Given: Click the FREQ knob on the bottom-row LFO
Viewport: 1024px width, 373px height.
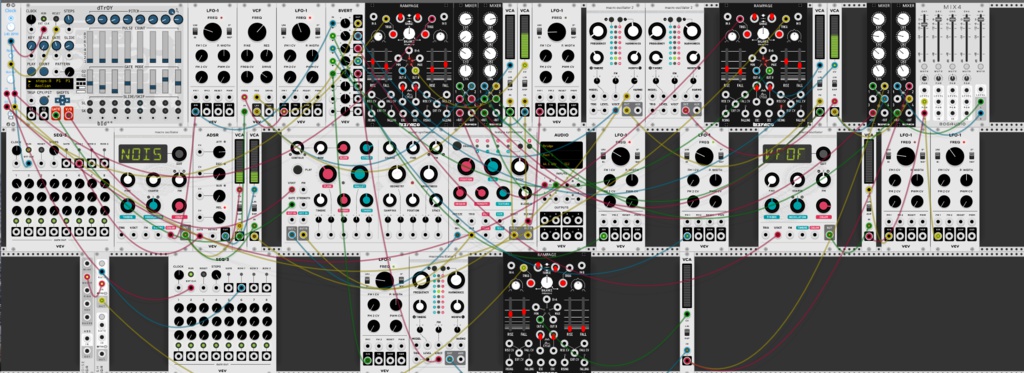Looking at the screenshot, I should tap(385, 281).
